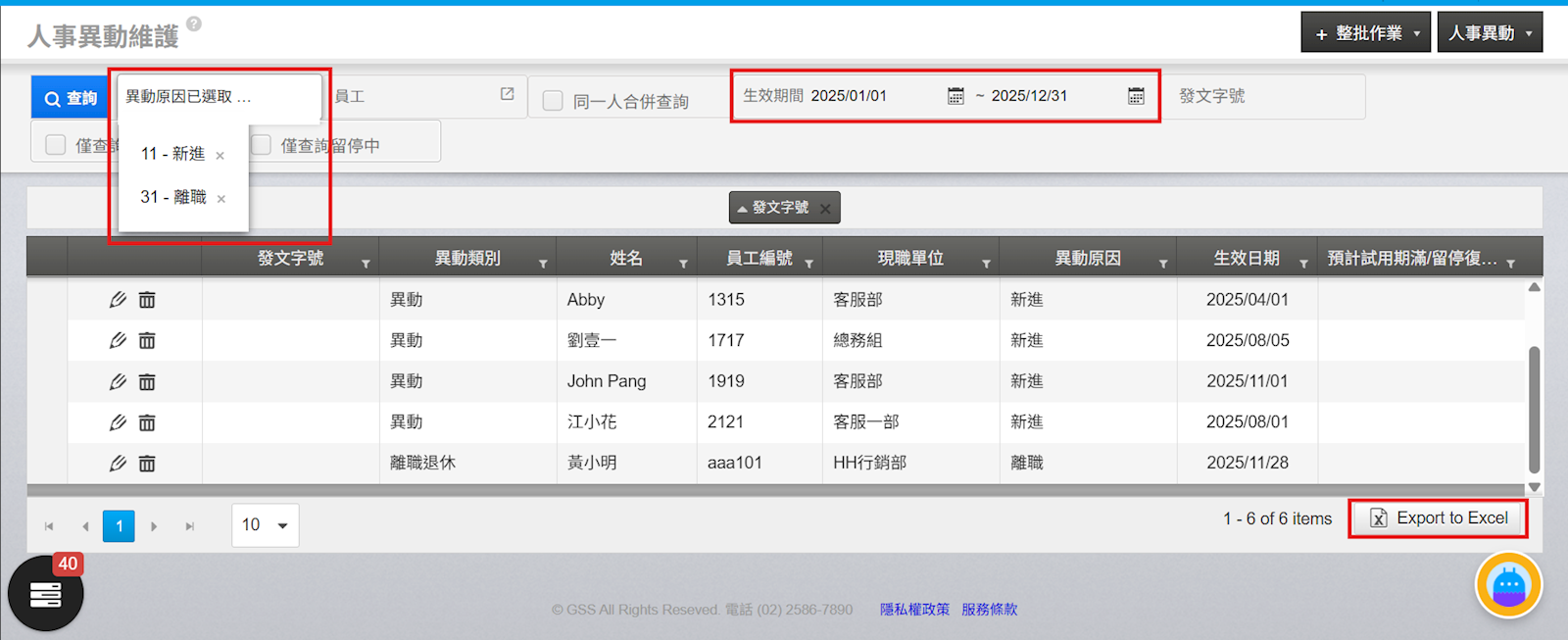Open the 隱私權政策 link

(914, 610)
